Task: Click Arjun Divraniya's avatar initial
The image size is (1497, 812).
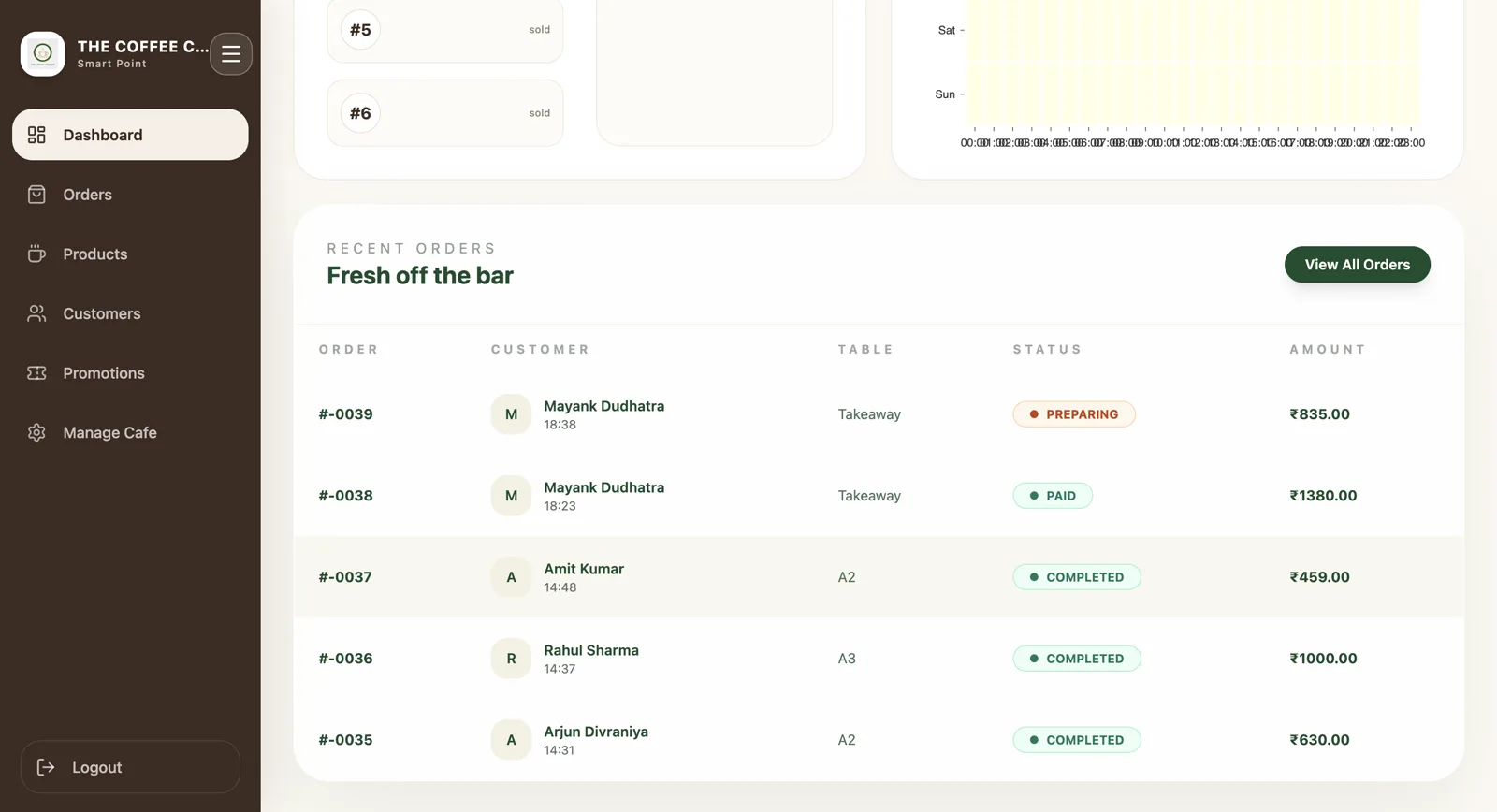Action: click(x=511, y=740)
